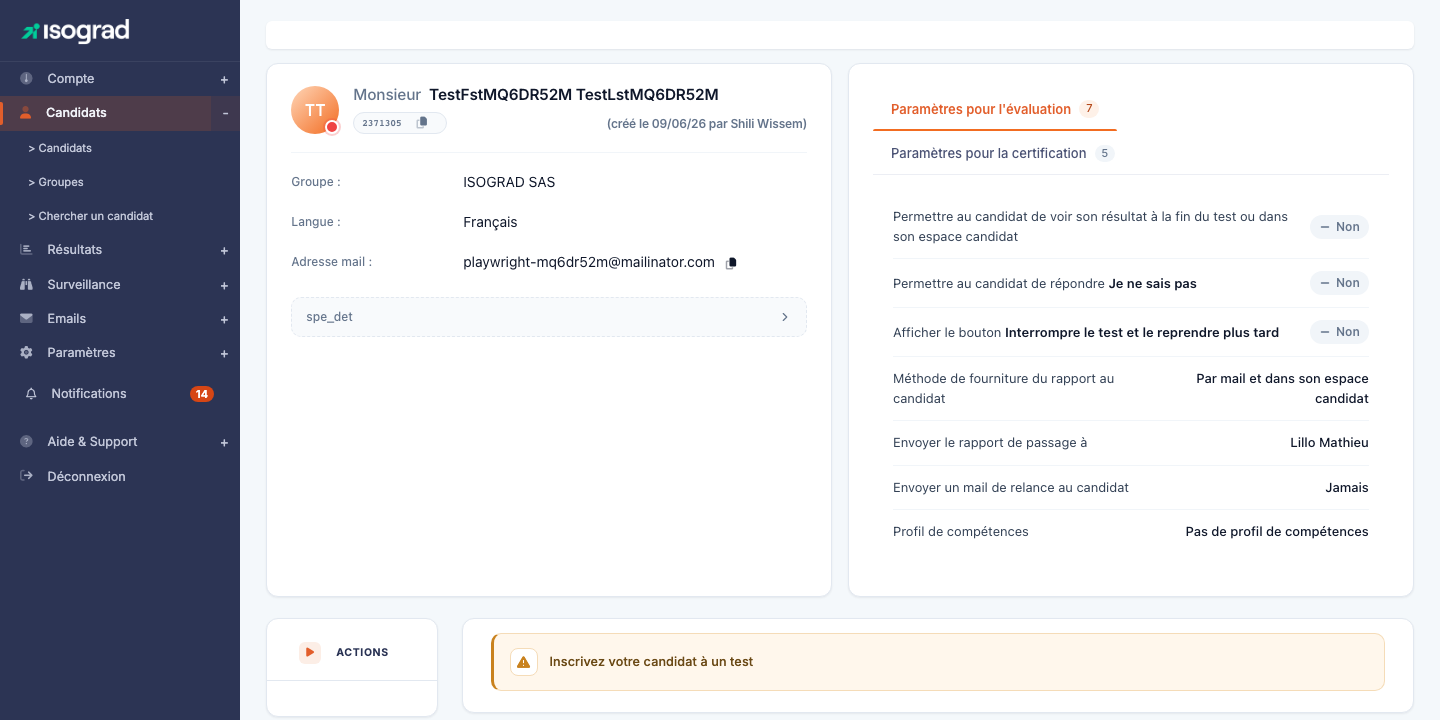Open Aide & Support menu
The image size is (1440, 720).
point(92,442)
